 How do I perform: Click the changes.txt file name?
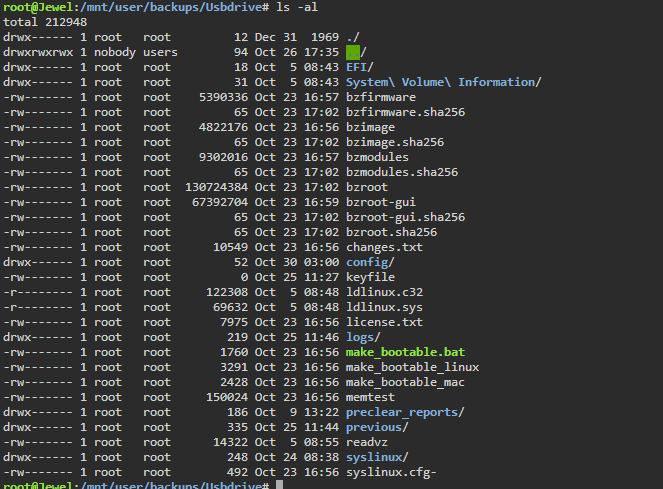pos(384,247)
